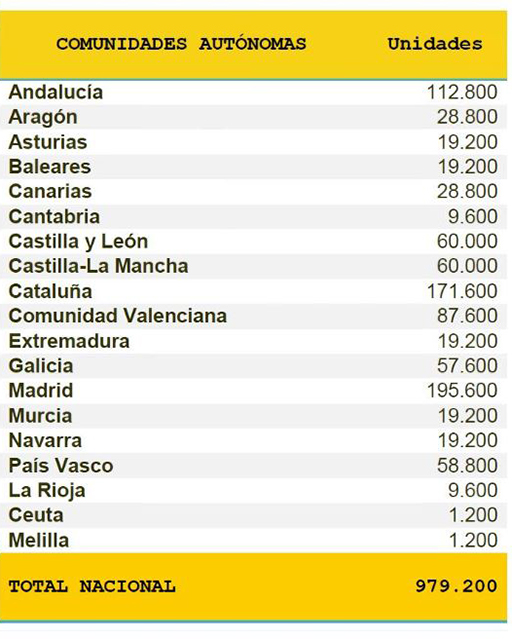This screenshot has height=639, width=512.
Task: Click the Castilla-La Mancha label
Action: (x=99, y=267)
